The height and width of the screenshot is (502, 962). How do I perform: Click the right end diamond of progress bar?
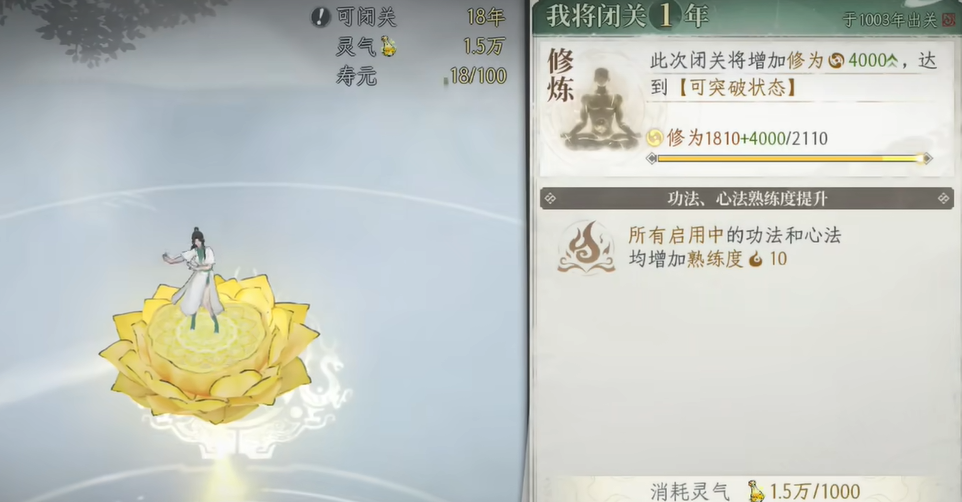point(927,158)
